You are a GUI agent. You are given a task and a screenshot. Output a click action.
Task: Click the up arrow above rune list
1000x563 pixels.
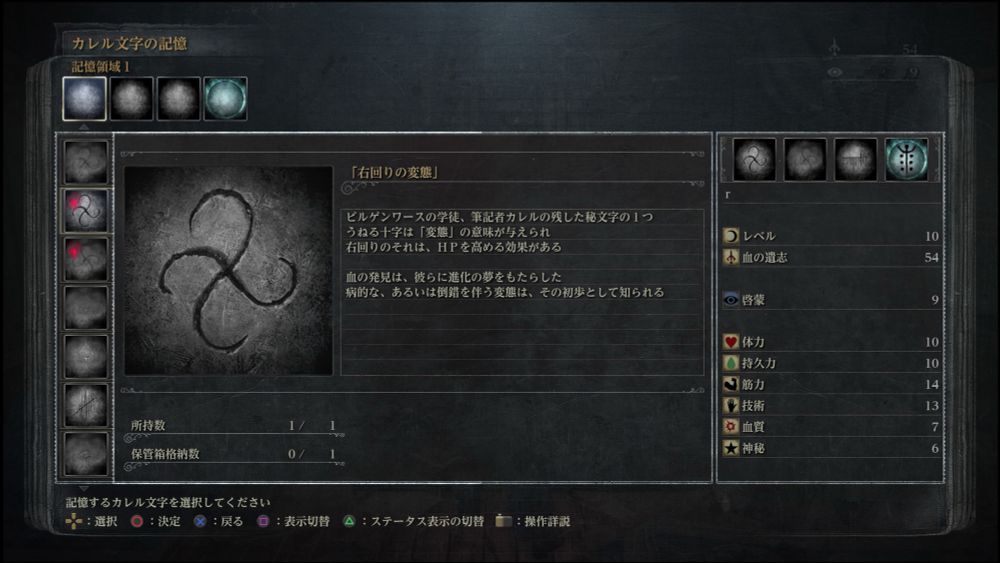click(x=84, y=127)
